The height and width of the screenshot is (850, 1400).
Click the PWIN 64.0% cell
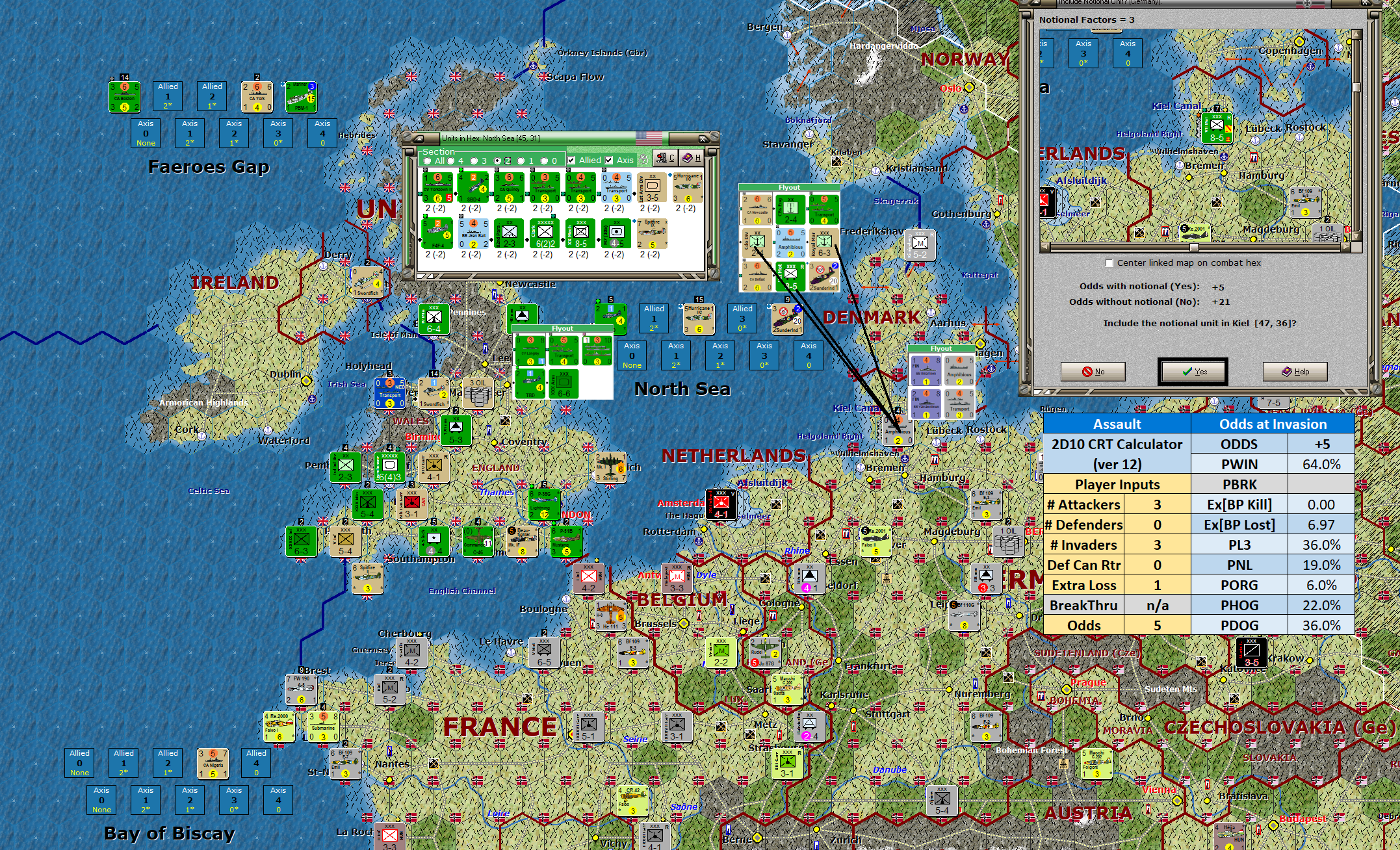(1321, 465)
